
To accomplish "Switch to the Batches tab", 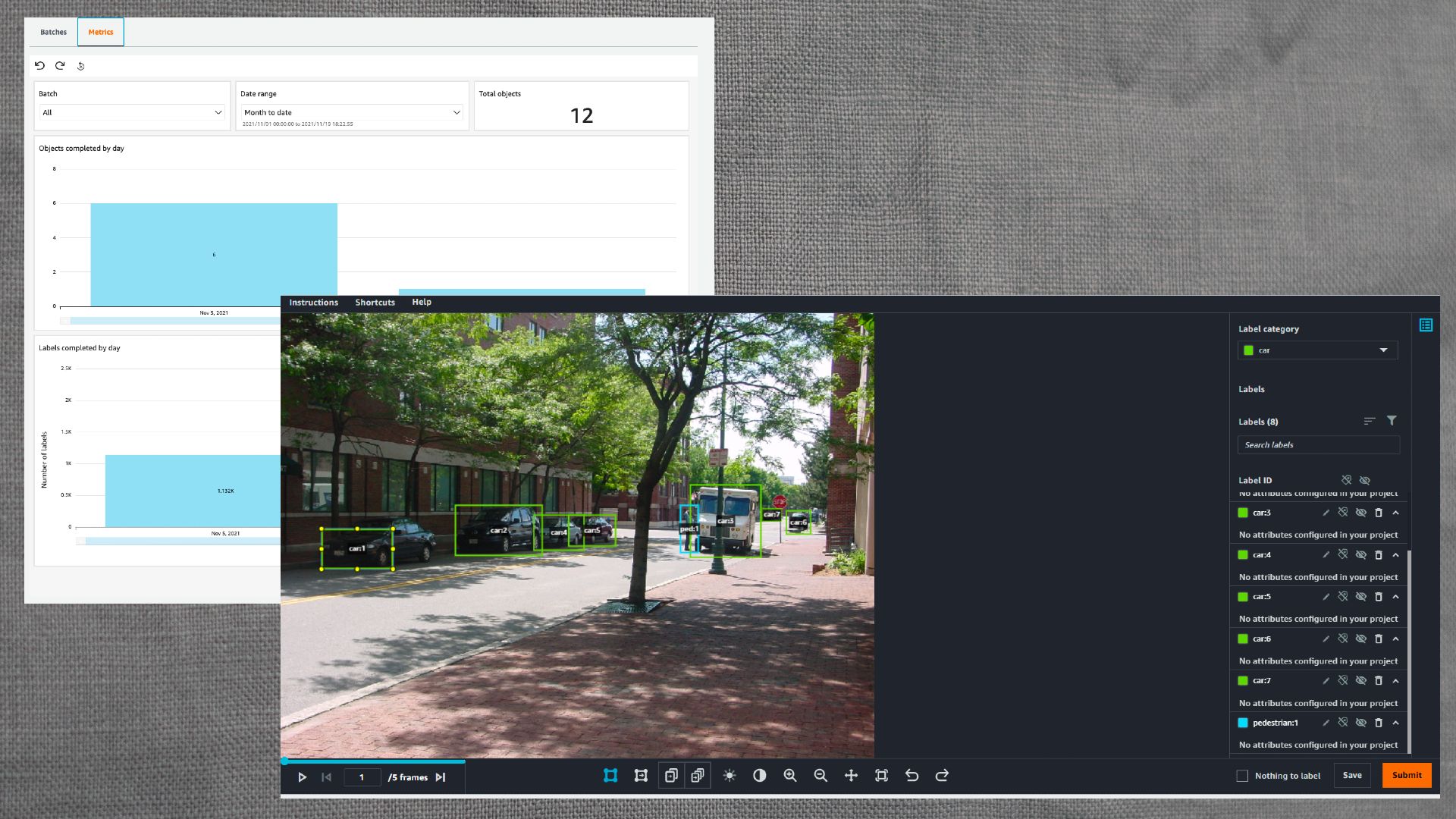I will [53, 32].
